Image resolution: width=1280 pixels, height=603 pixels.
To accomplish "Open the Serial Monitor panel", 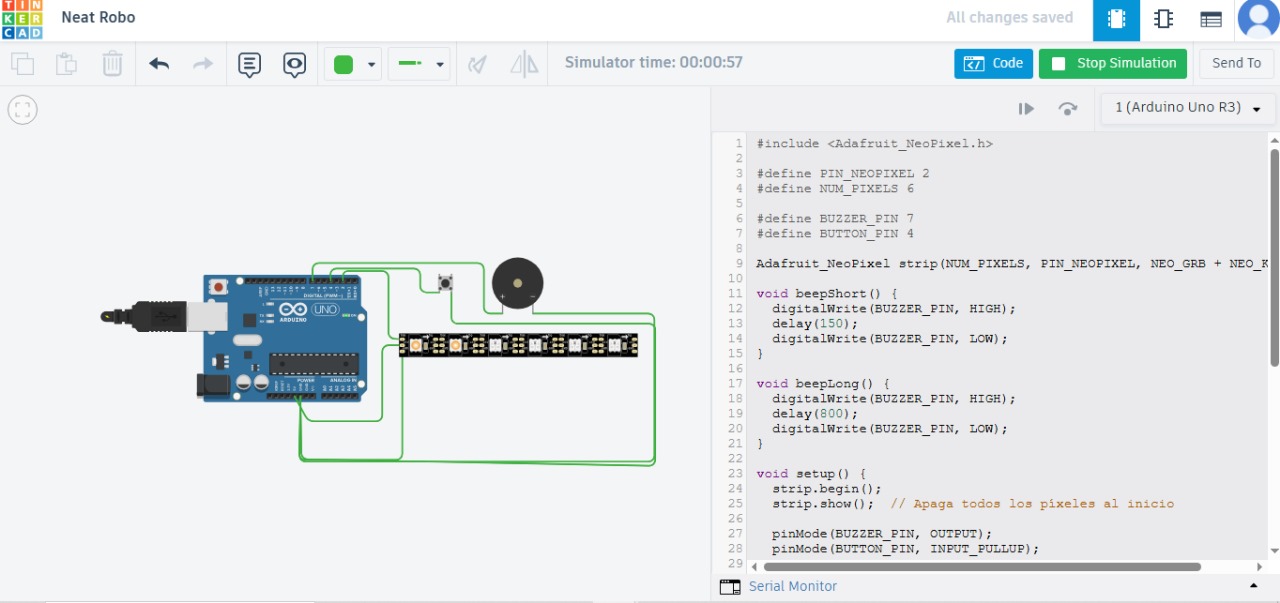I will (792, 586).
